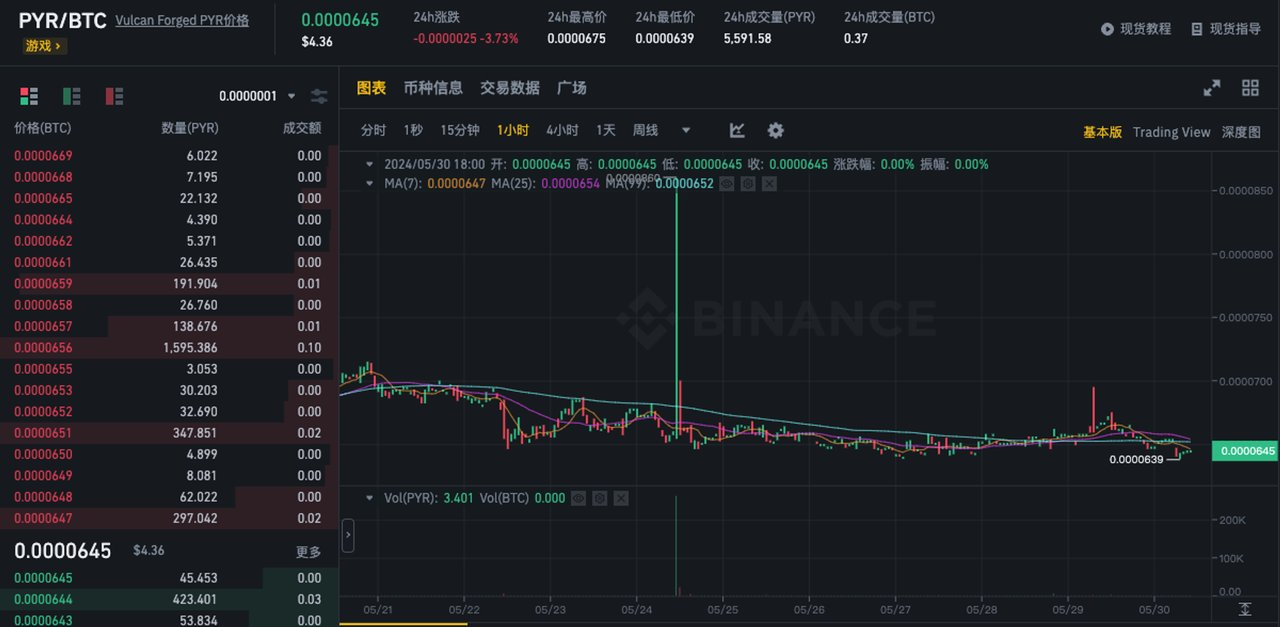1280x627 pixels.
Task: Switch to the 广场 tab
Action: [x=572, y=88]
